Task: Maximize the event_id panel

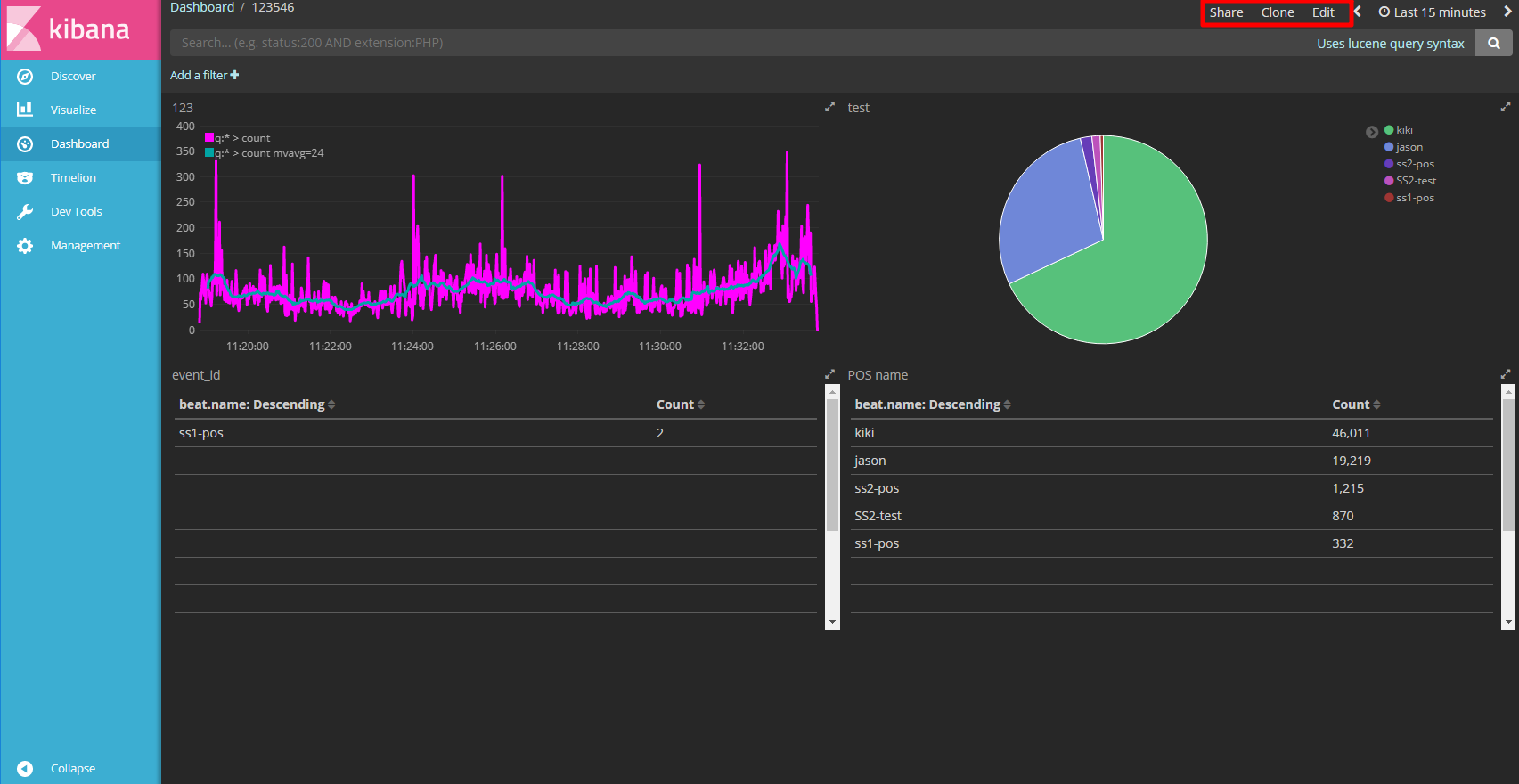Action: coord(829,374)
